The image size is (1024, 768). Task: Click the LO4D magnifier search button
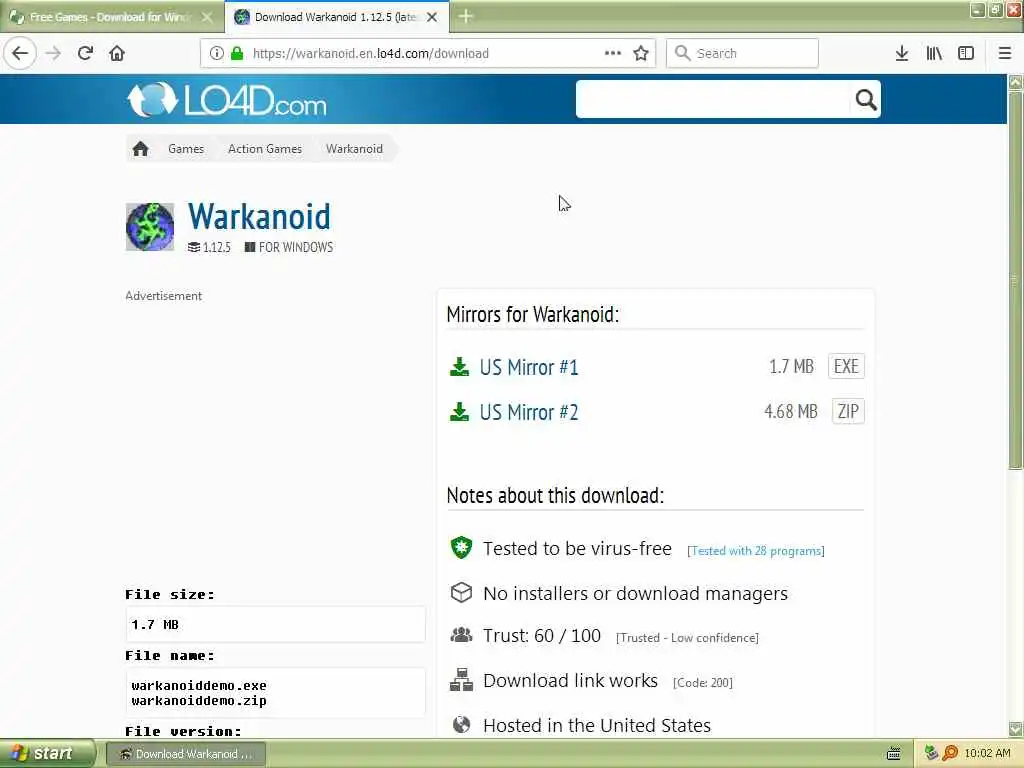coord(866,99)
